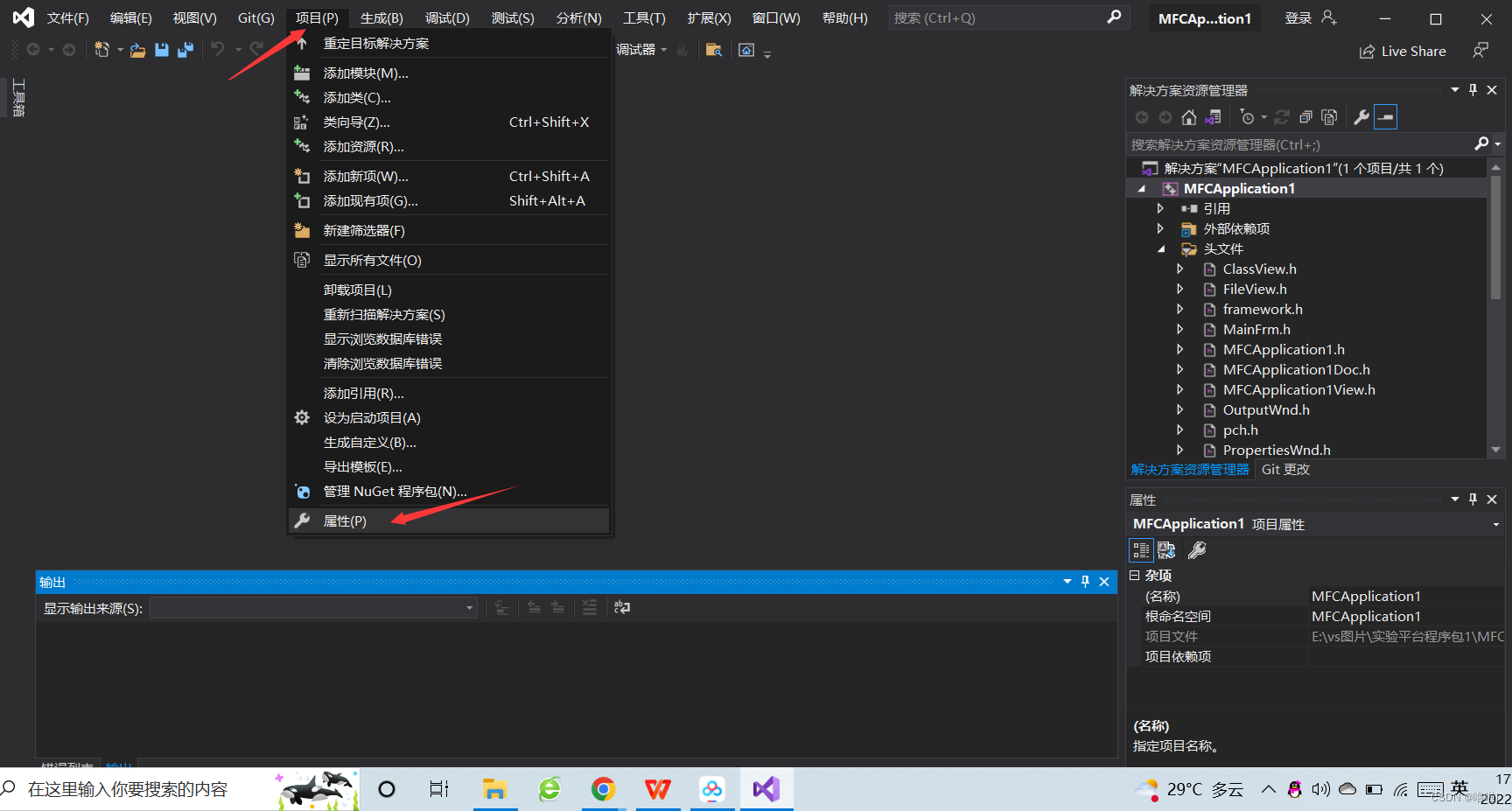
Task: Open properties wrench in Solution Explorer toolbar
Action: point(1361,117)
